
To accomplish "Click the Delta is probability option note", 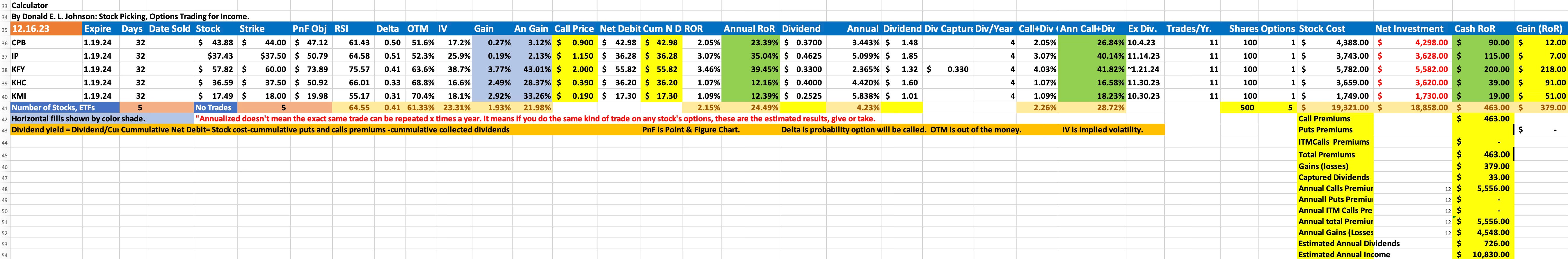I will [854, 129].
